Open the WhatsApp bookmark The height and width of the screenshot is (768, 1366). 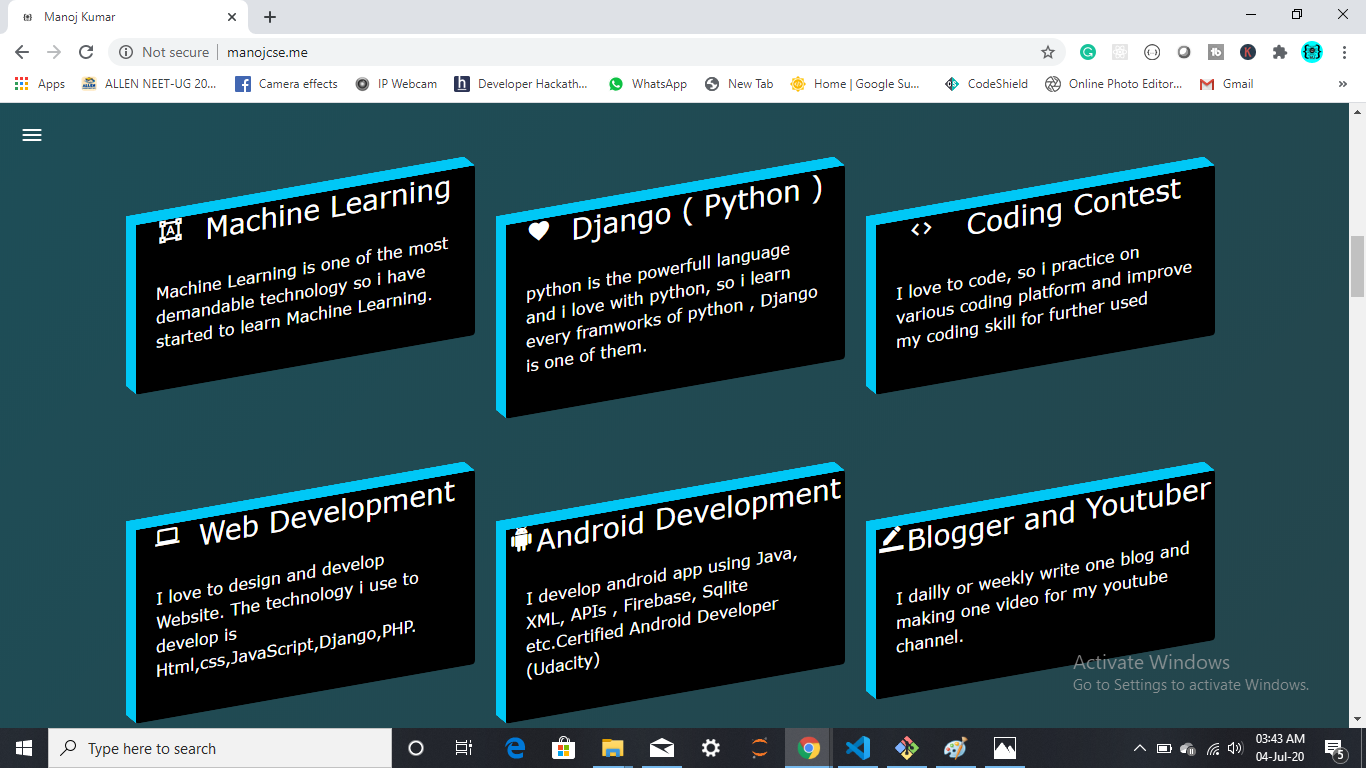click(x=647, y=84)
